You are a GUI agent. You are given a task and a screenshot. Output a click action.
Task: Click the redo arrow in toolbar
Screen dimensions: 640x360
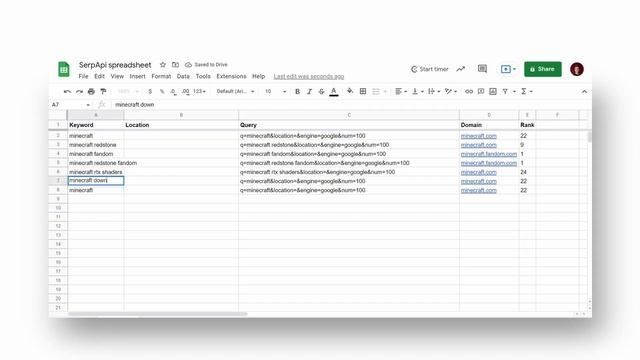79,91
